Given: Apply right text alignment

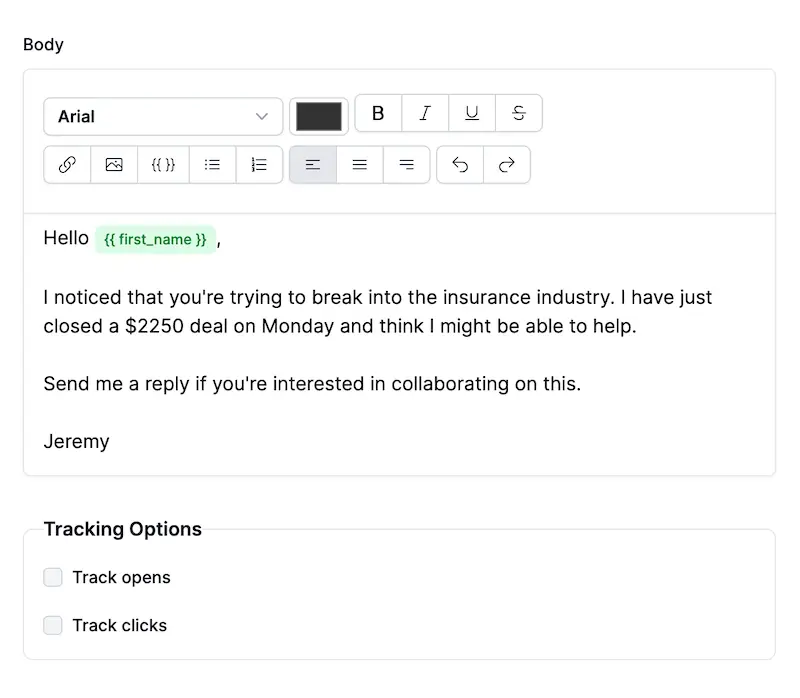Looking at the screenshot, I should [x=407, y=164].
